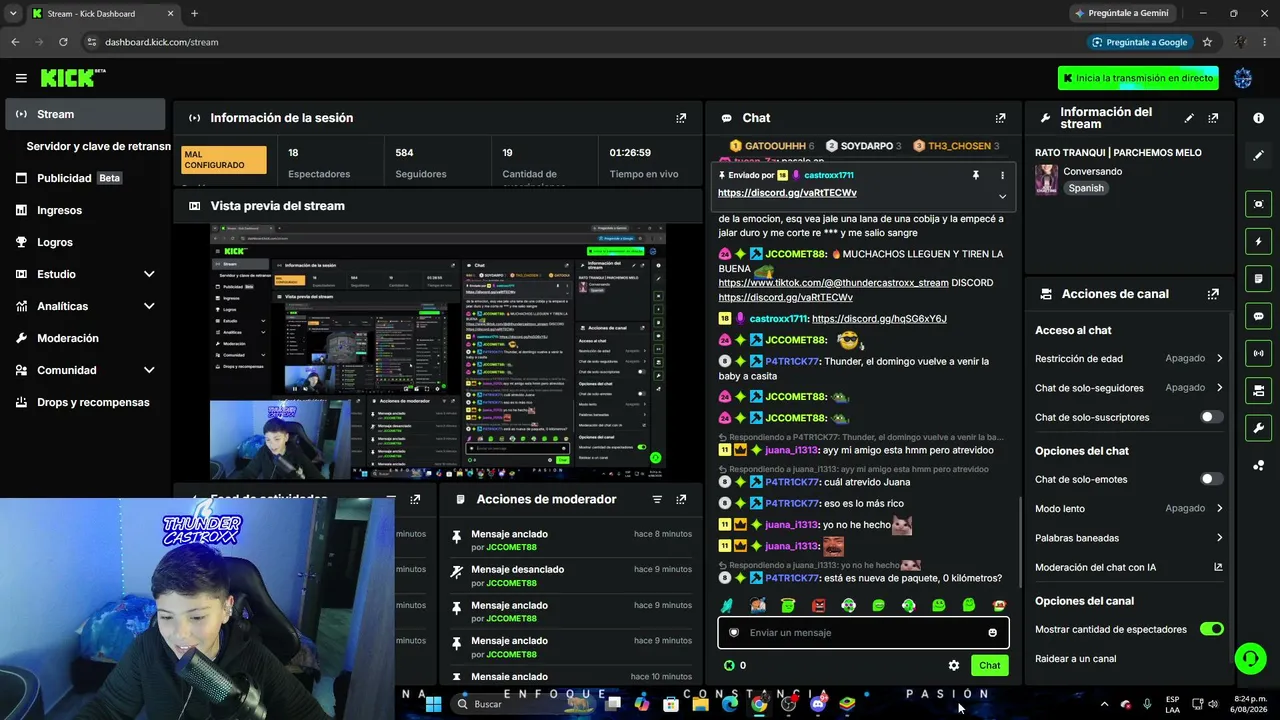
Task: Open Palabras baneadas settings
Action: (x=1129, y=538)
